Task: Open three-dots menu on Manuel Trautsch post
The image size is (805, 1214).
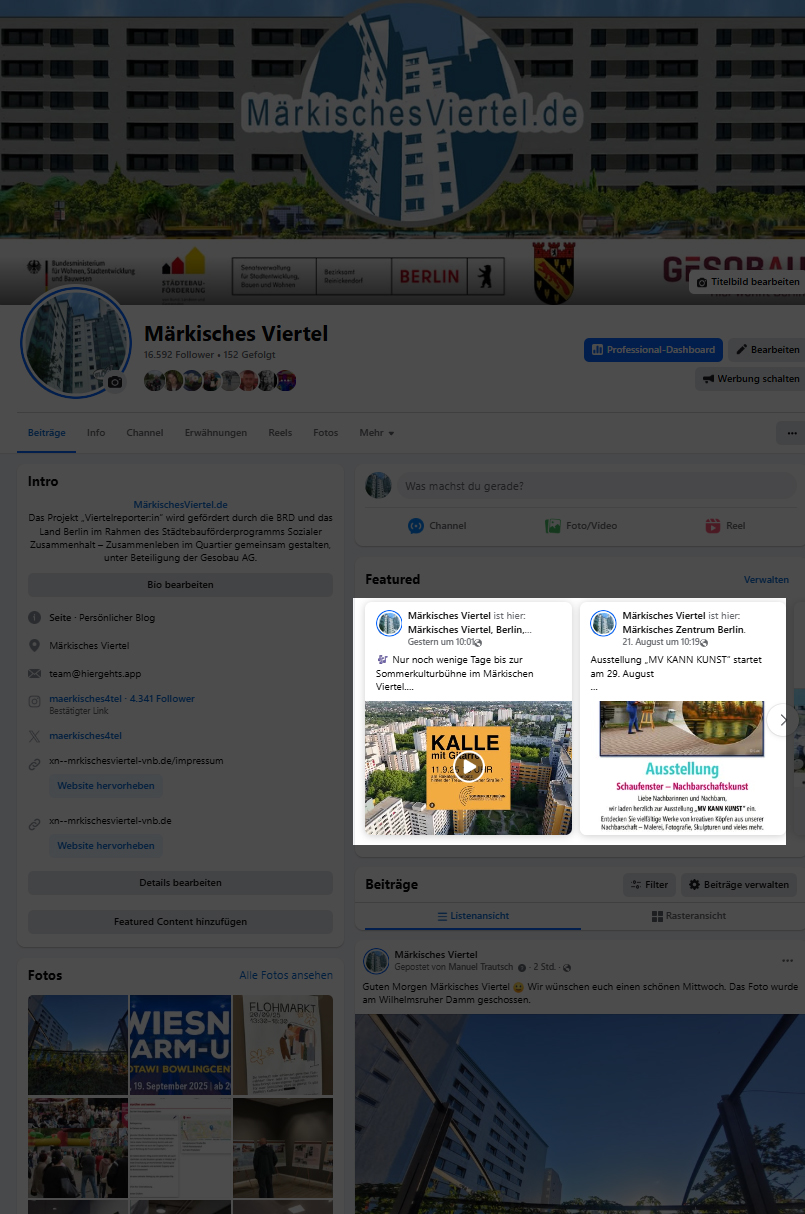Action: 787,961
